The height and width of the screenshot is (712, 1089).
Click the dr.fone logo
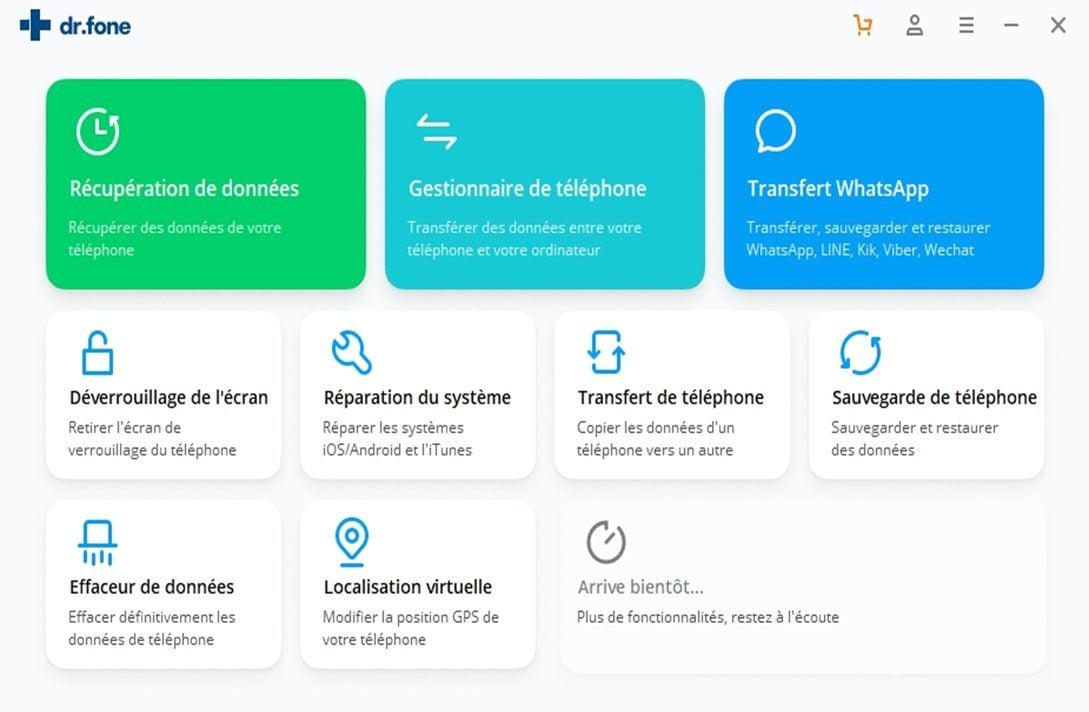[75, 26]
